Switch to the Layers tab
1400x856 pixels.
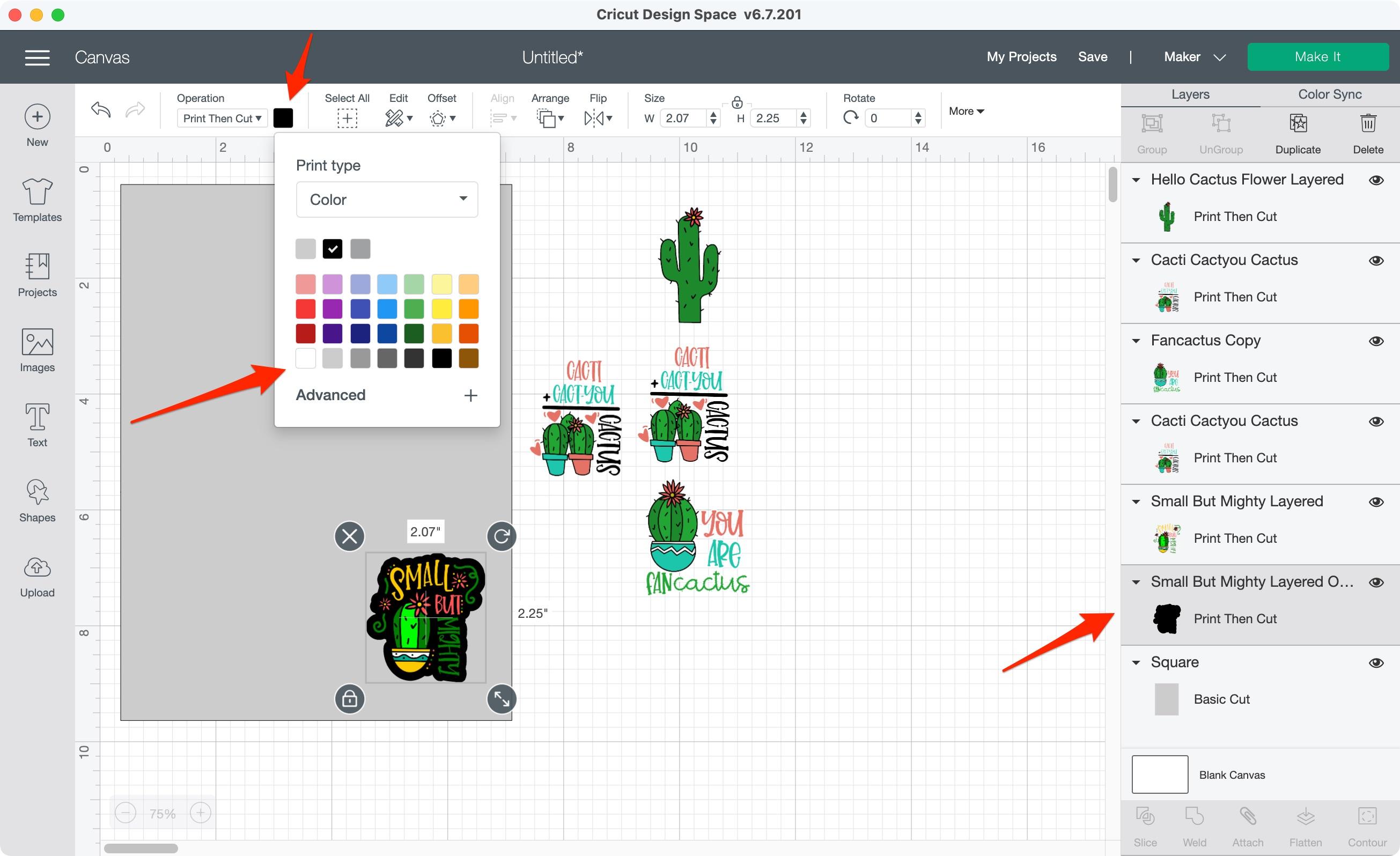click(x=1190, y=94)
